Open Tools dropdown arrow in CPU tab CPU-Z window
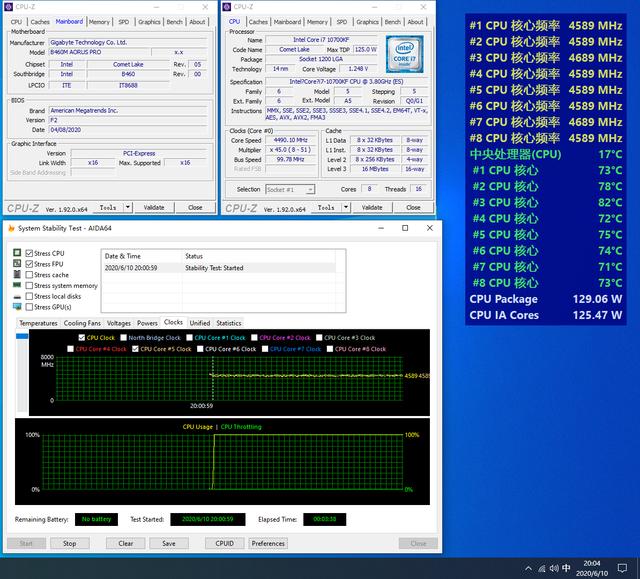The height and width of the screenshot is (579, 640). pos(346,207)
